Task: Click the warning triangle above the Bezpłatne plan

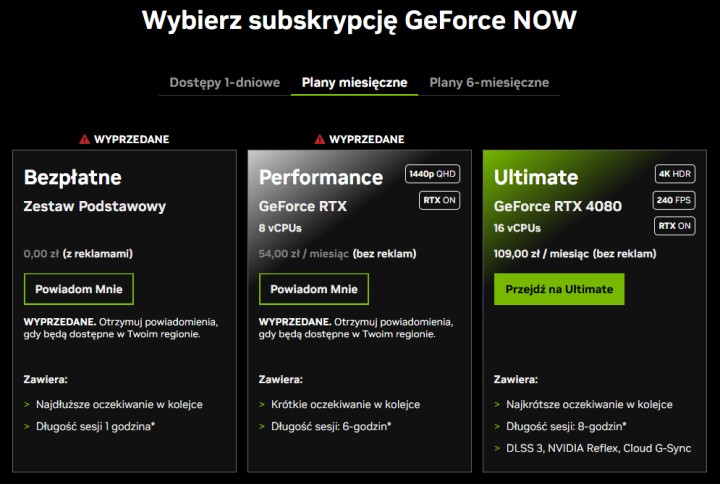Action: [85, 139]
